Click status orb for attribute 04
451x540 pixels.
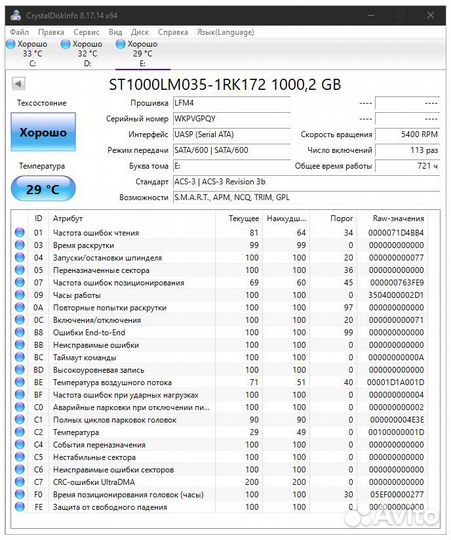point(20,257)
